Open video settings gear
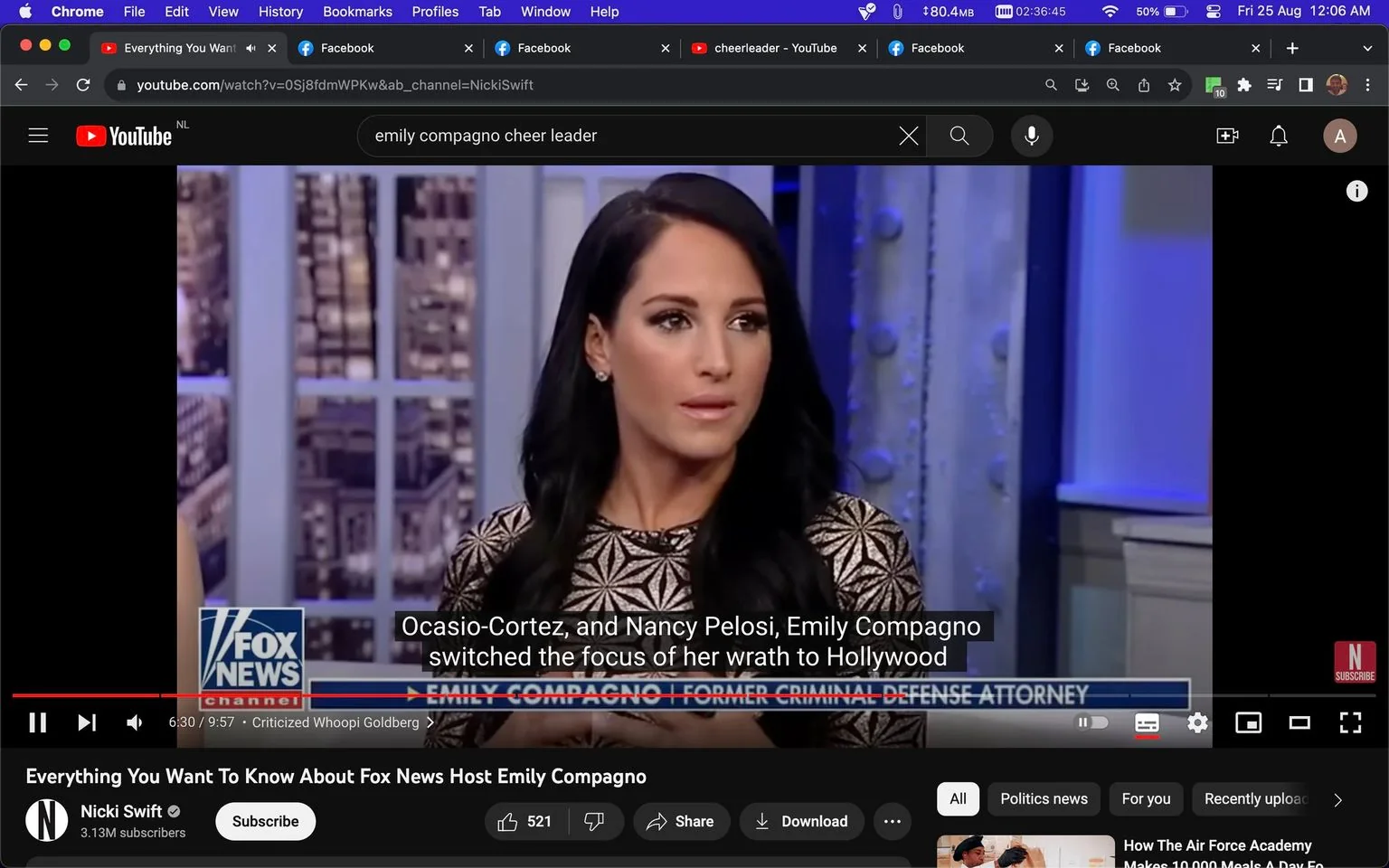1389x868 pixels. (x=1197, y=722)
